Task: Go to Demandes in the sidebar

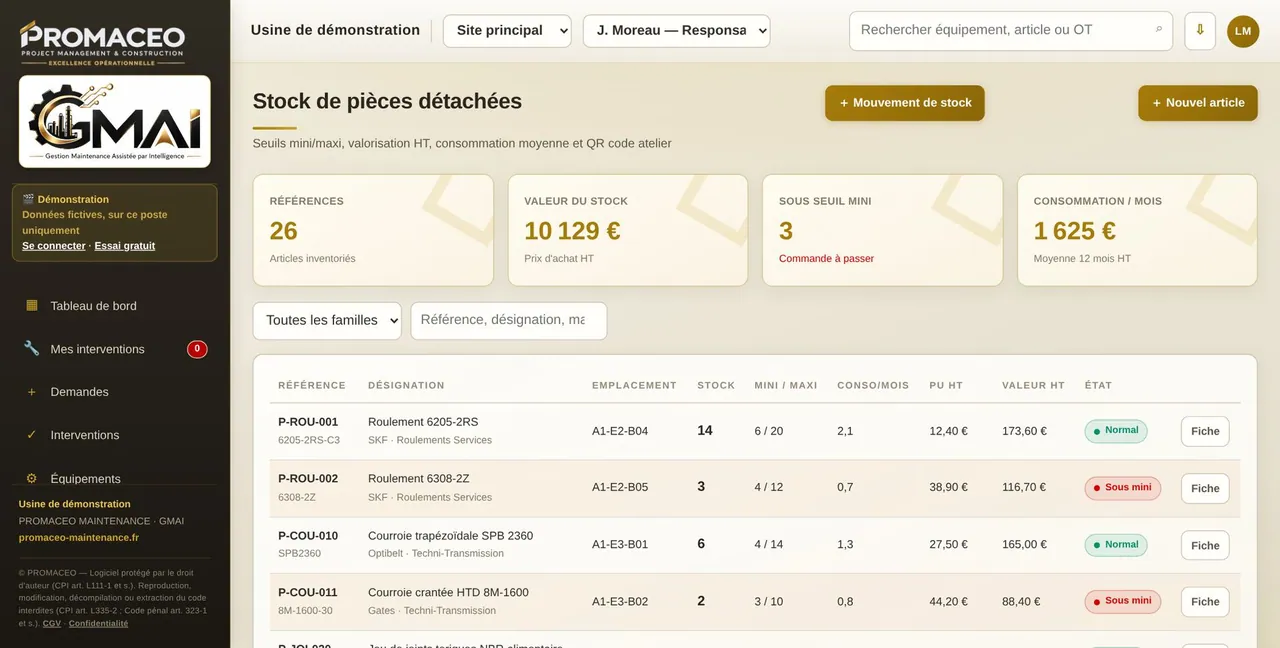Action: (115, 392)
